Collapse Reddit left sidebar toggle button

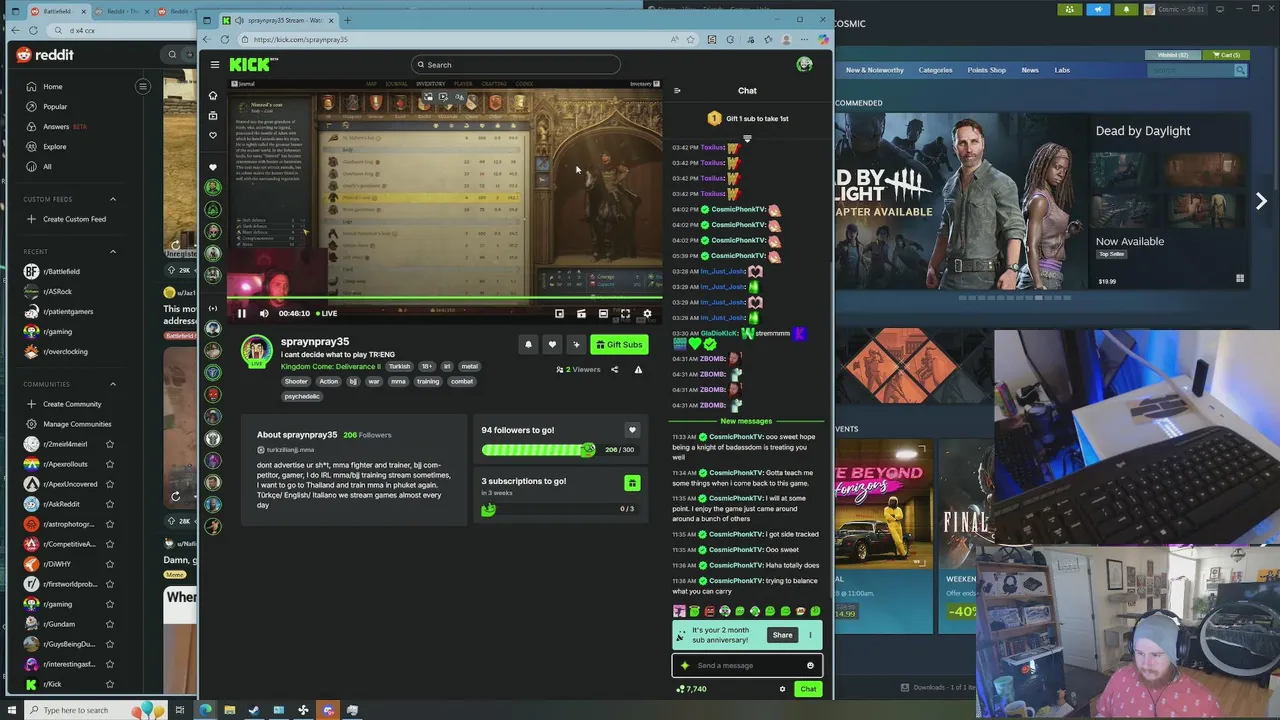click(x=143, y=86)
